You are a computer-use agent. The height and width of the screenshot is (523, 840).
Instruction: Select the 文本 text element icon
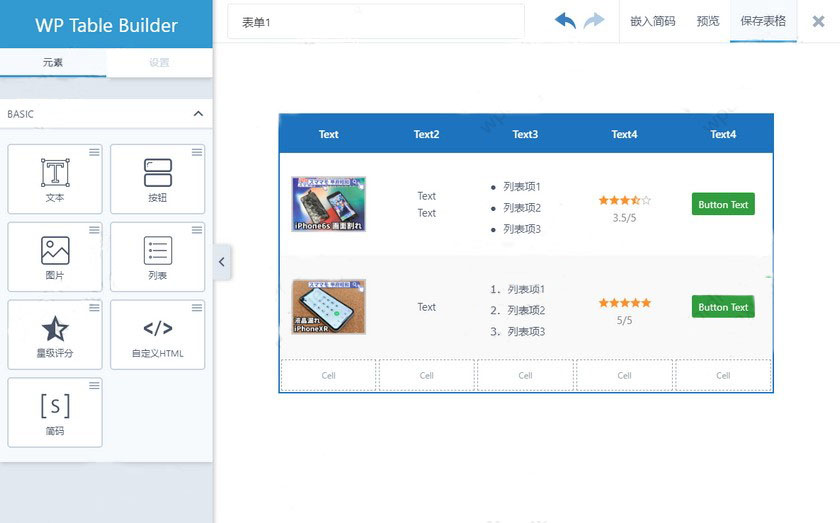tap(55, 174)
